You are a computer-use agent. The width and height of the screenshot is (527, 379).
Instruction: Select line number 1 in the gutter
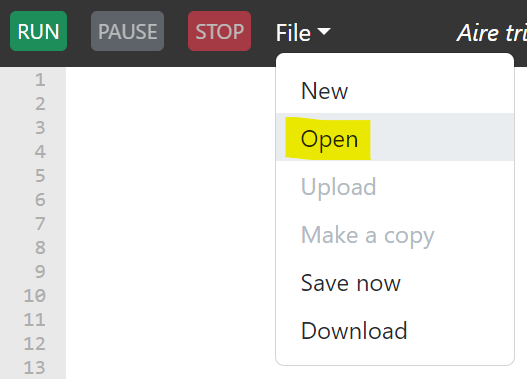pyautogui.click(x=40, y=80)
